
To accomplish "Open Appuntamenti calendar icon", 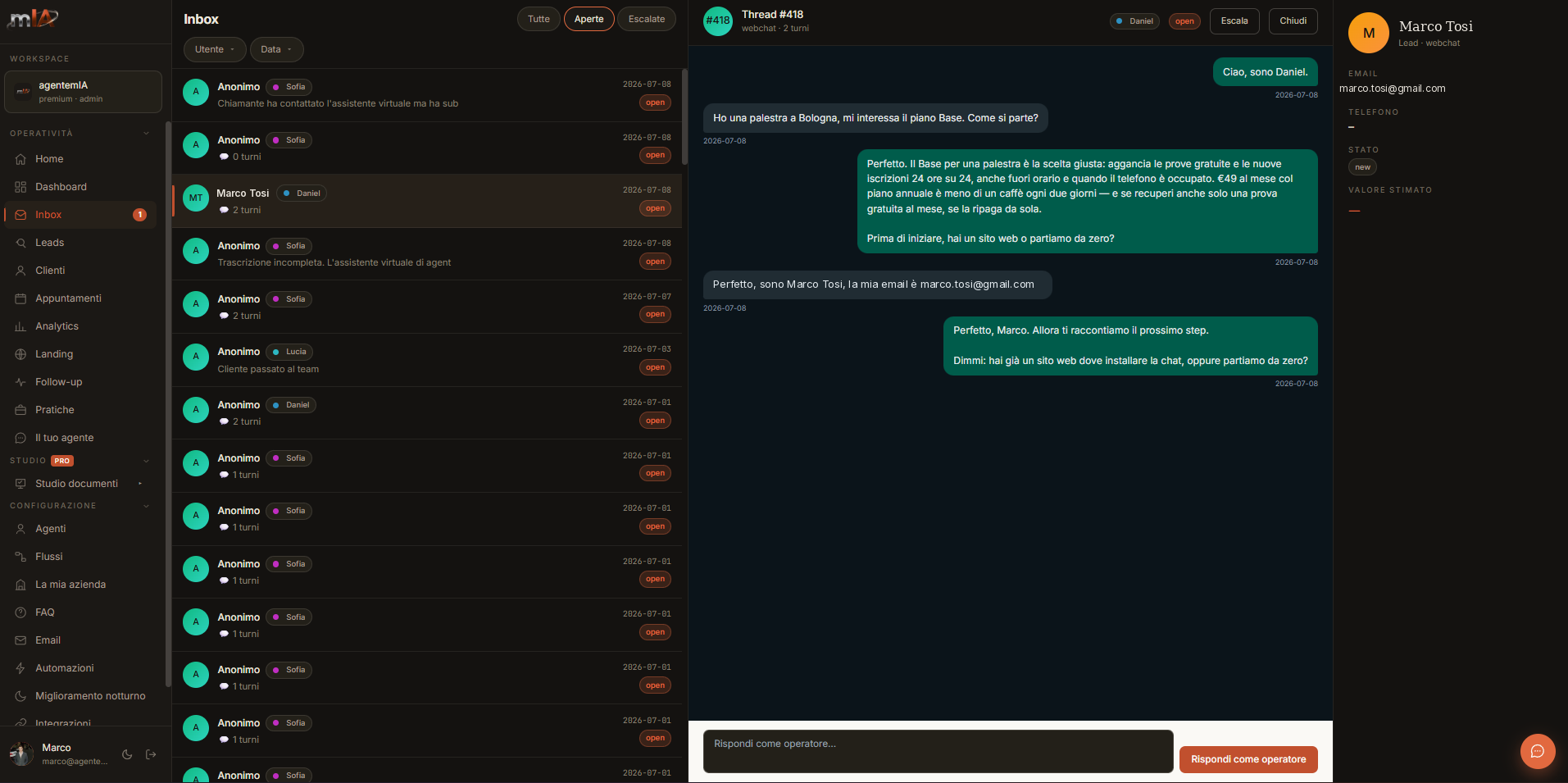I will pos(20,298).
